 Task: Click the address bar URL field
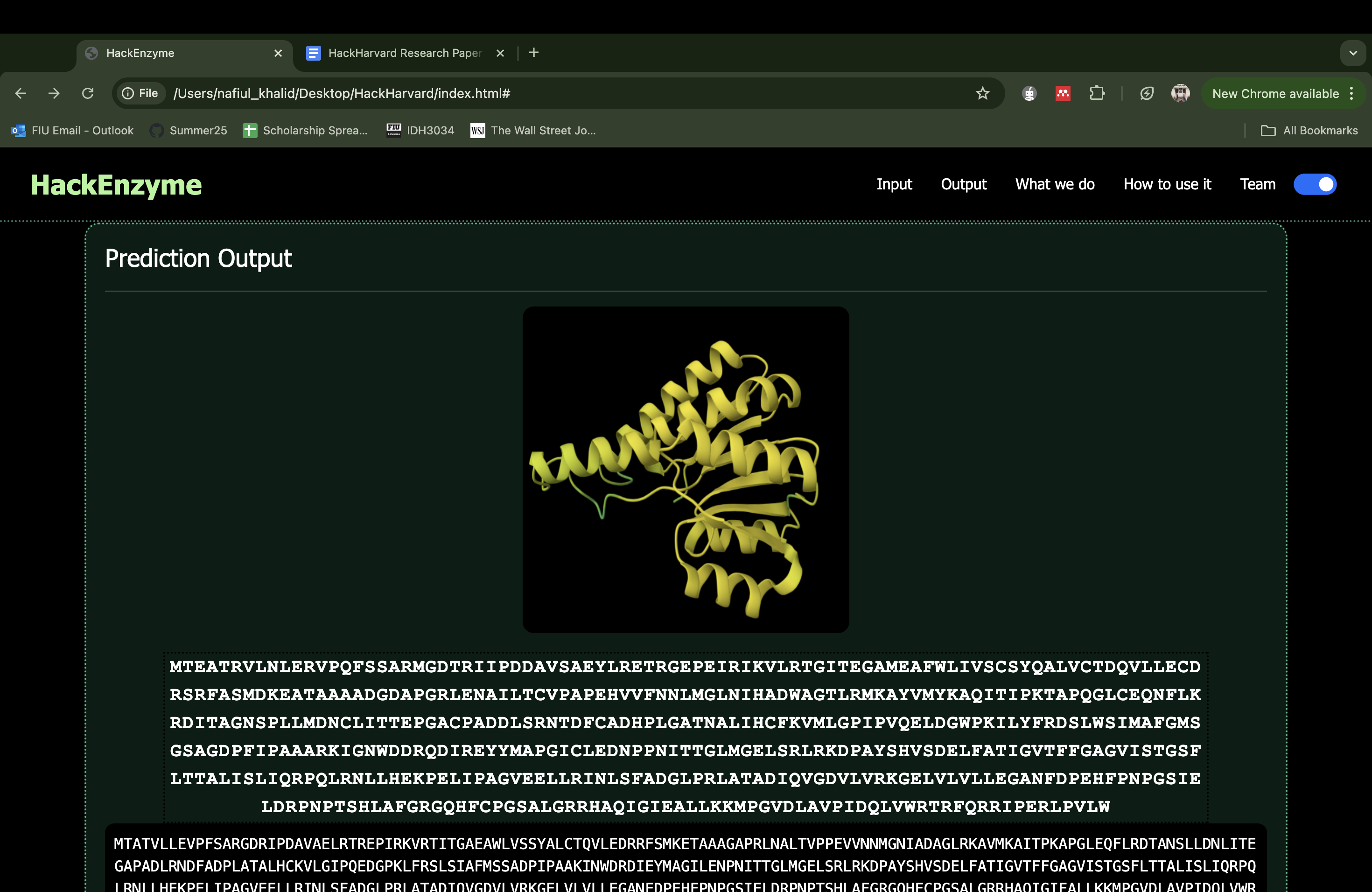(x=519, y=93)
